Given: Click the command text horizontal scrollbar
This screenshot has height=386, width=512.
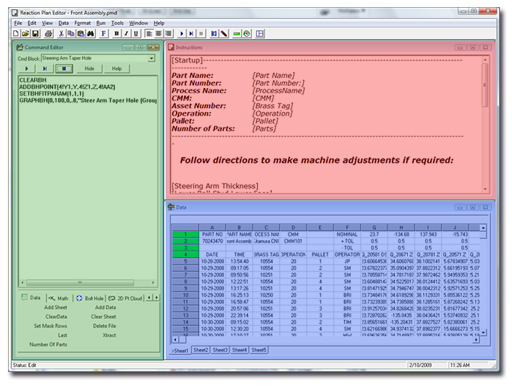Looking at the screenshot, I should click(89, 283).
